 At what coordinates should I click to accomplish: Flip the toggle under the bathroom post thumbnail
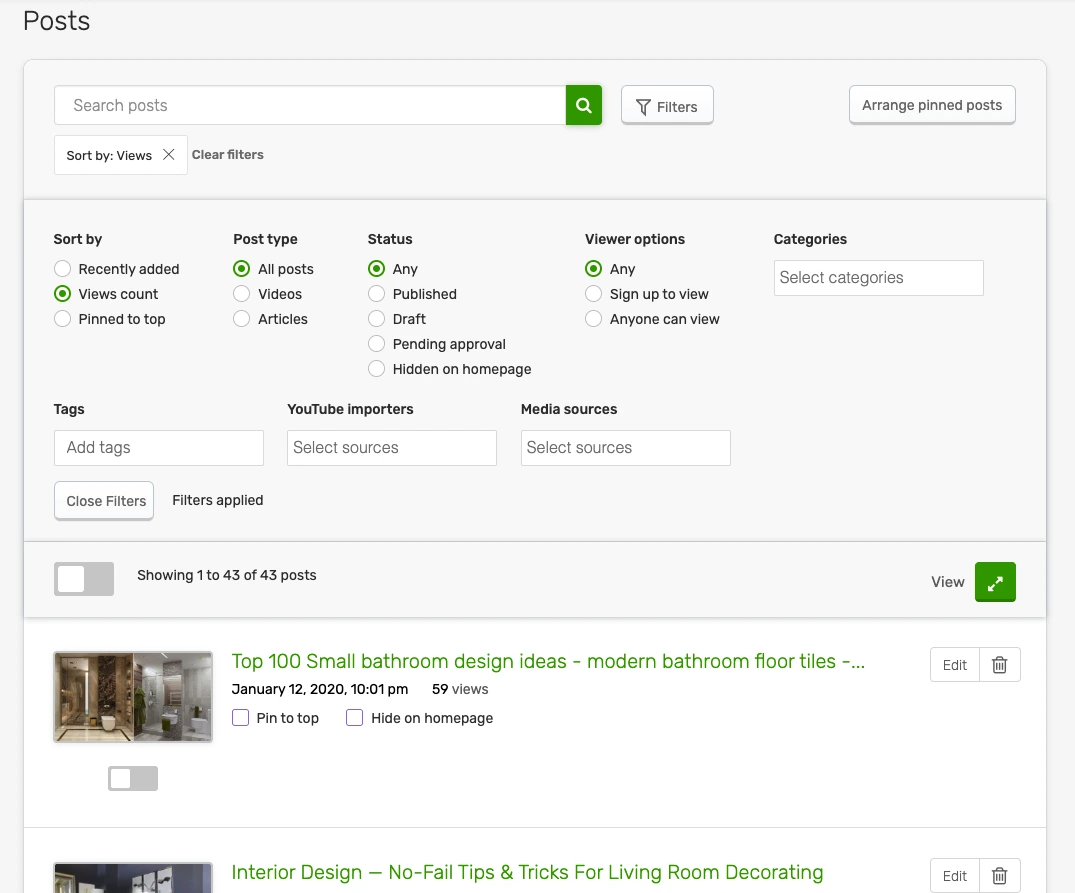tap(133, 778)
